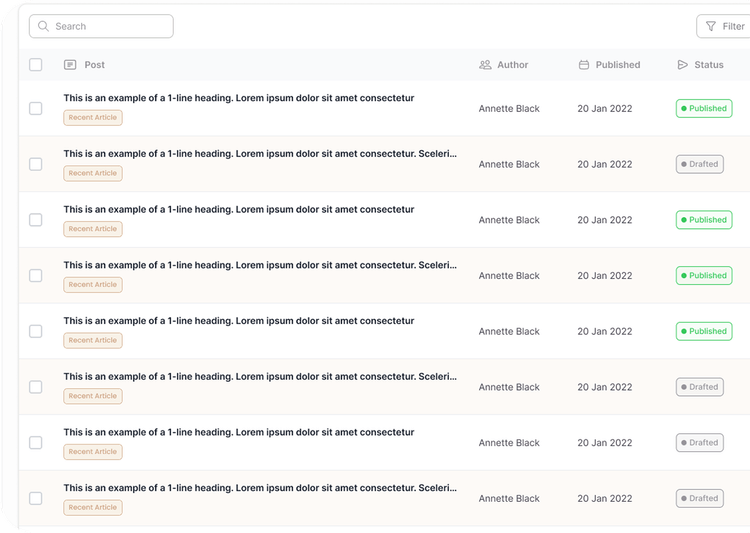This screenshot has width=750, height=533.
Task: Click the funnel filter icon
Action: pos(711,26)
